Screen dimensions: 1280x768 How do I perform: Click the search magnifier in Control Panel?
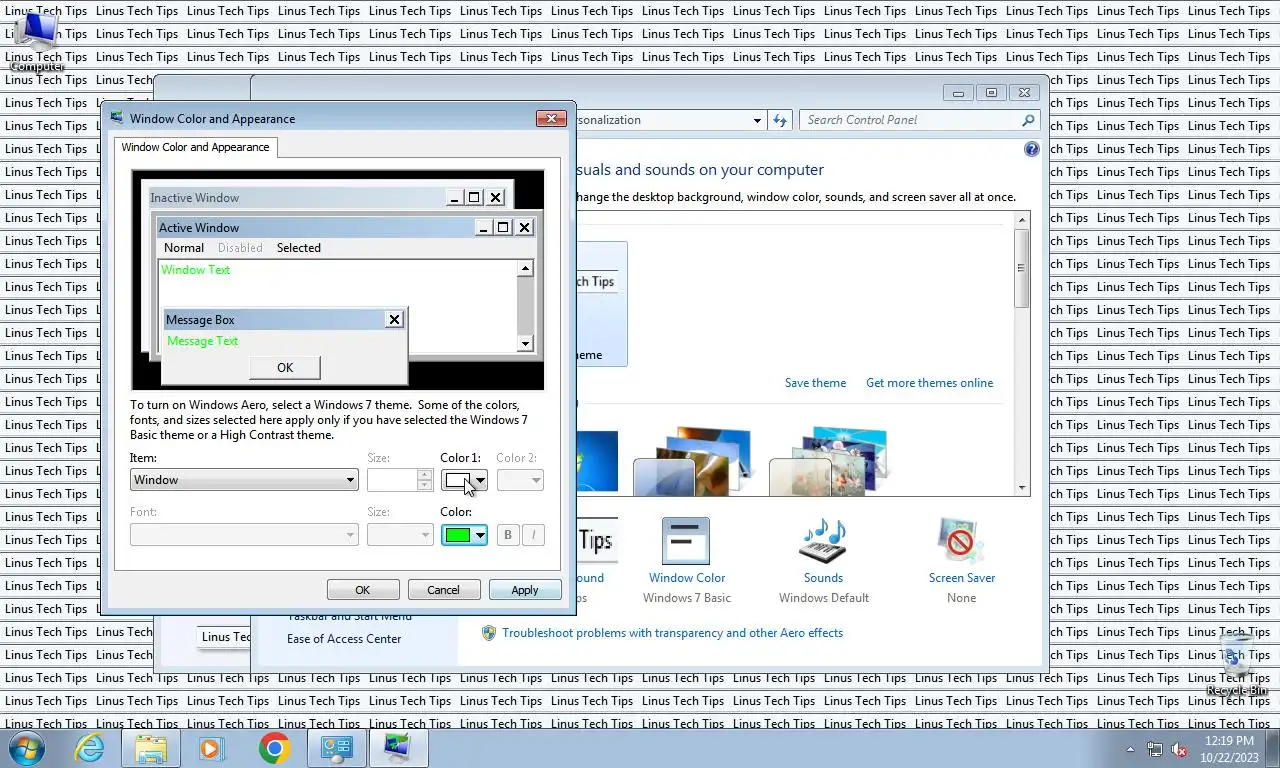(1028, 120)
